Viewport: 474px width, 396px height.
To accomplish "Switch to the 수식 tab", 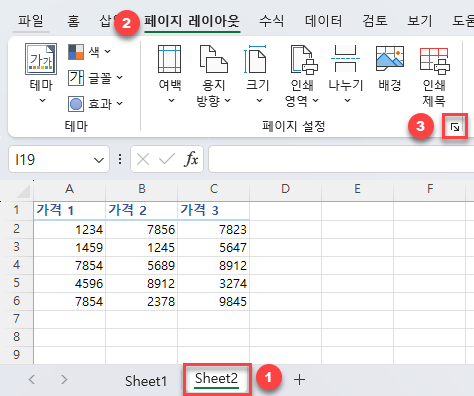I will pyautogui.click(x=271, y=21).
